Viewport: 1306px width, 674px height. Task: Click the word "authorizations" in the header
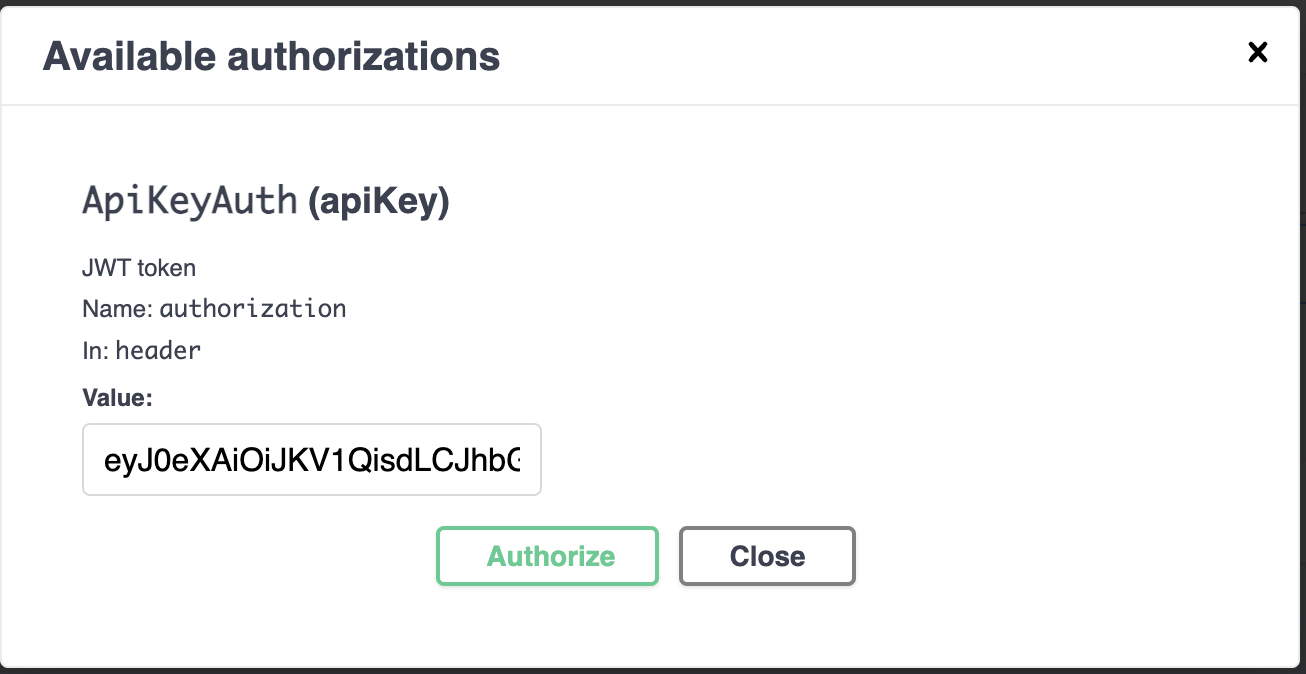tap(364, 56)
